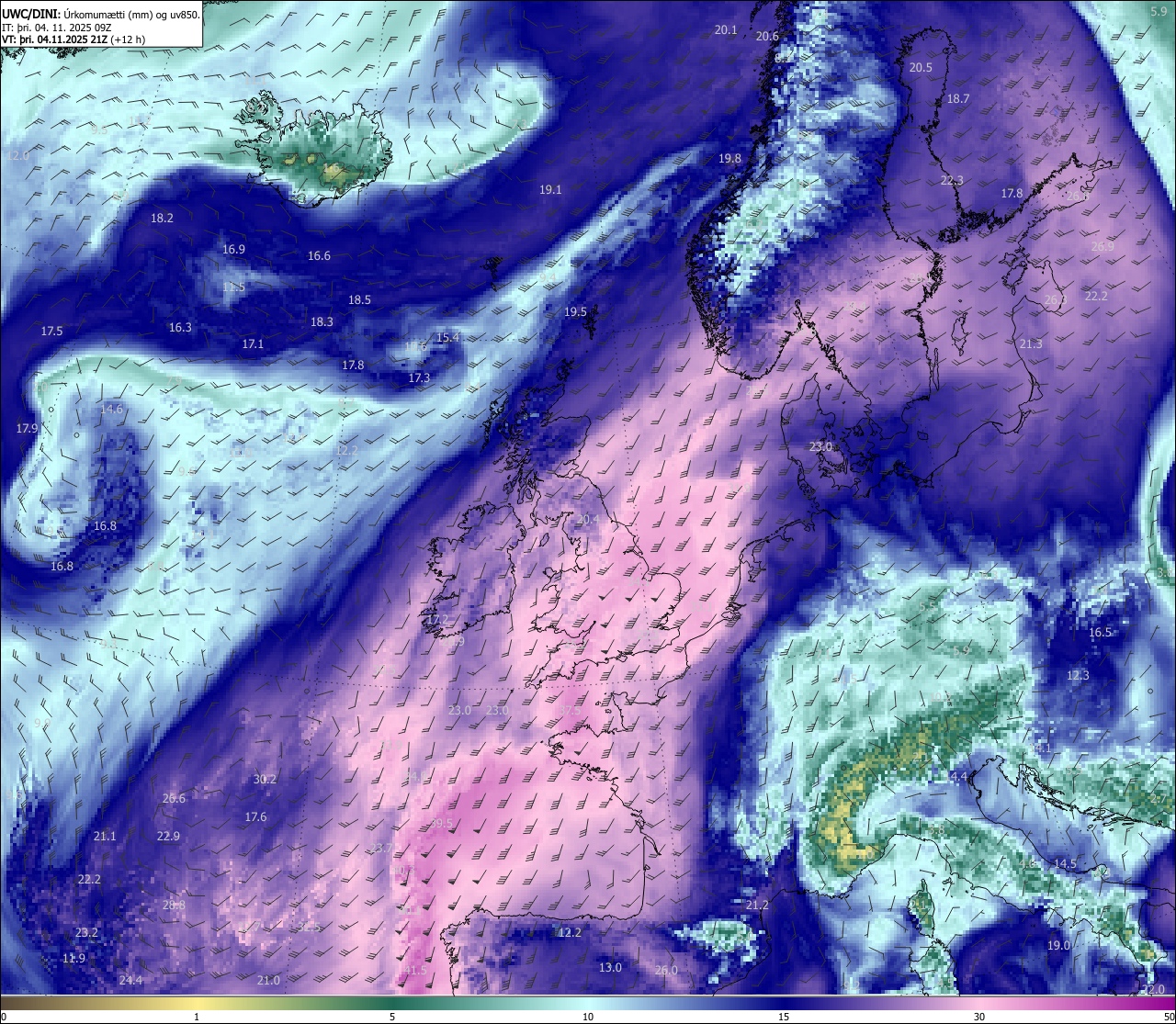Click the colour scale tick labelled 5

(x=392, y=1017)
